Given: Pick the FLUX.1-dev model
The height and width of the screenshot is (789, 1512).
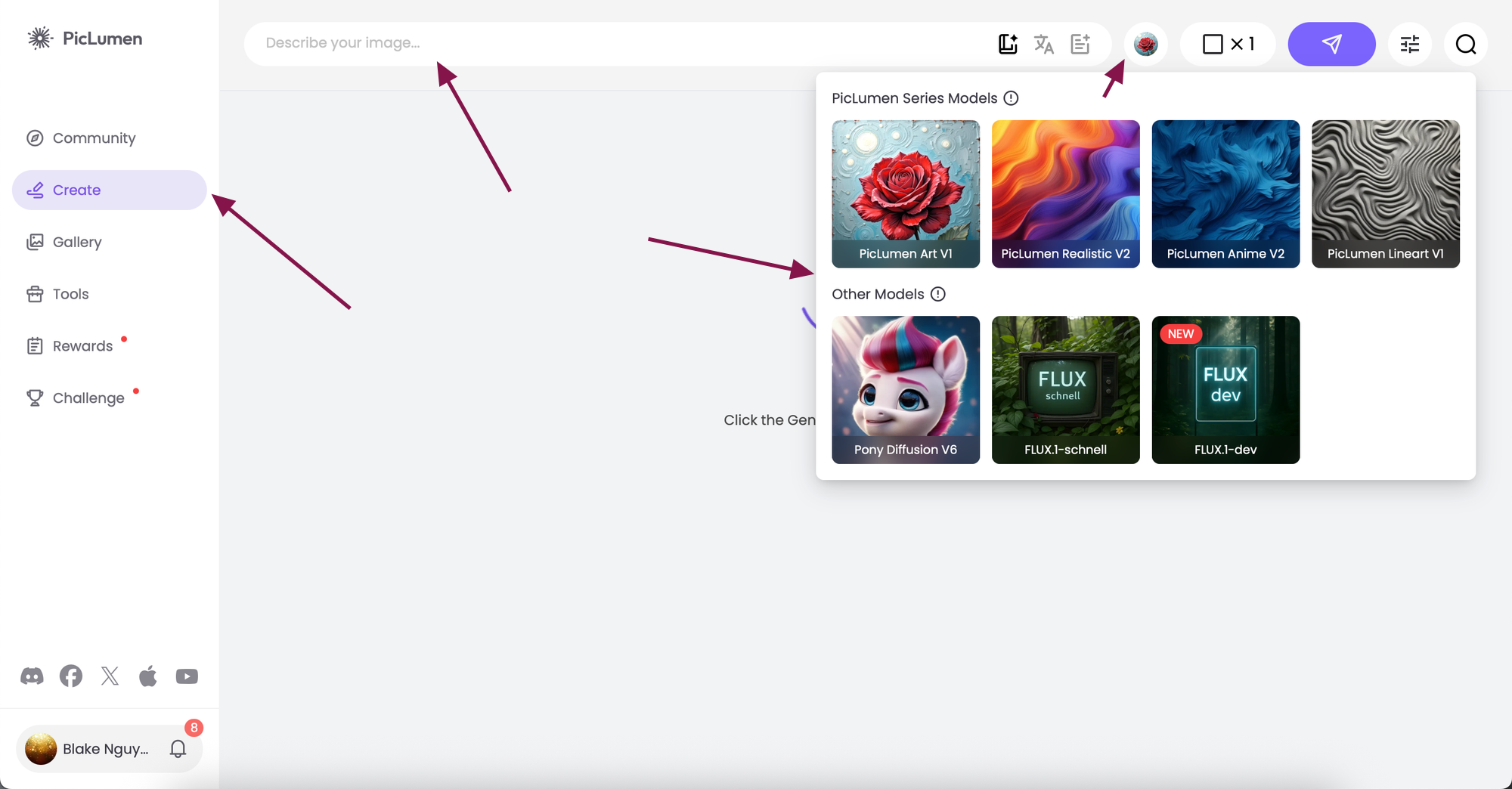Looking at the screenshot, I should tap(1225, 390).
